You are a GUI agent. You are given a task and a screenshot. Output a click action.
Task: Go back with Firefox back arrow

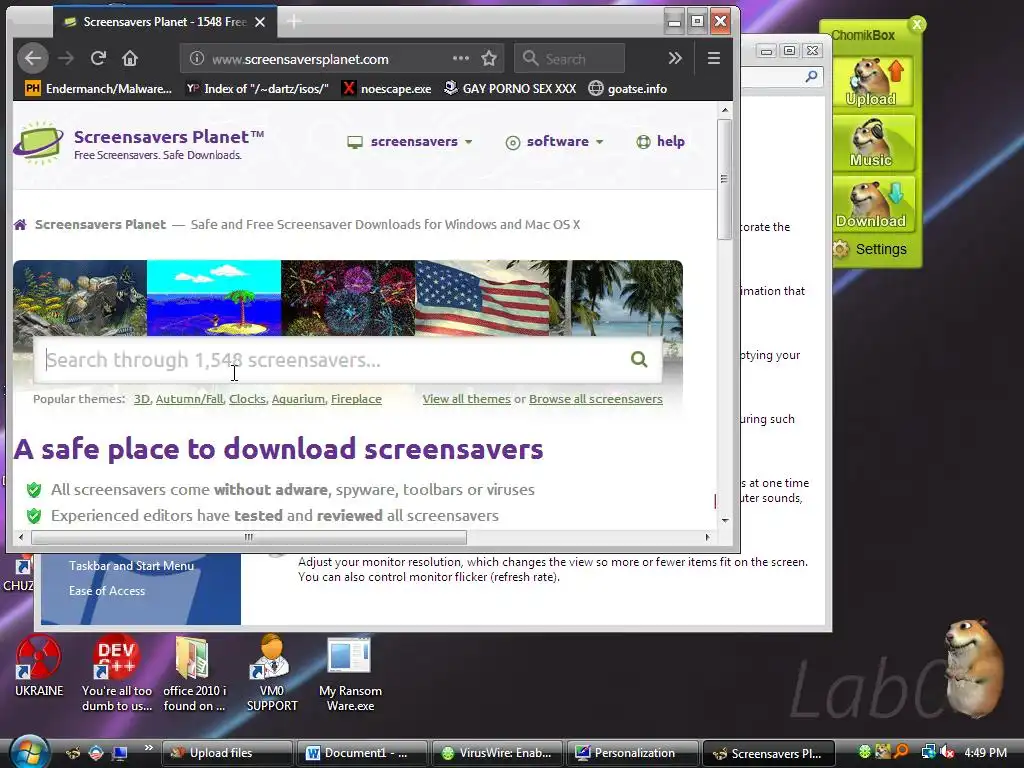pos(33,59)
